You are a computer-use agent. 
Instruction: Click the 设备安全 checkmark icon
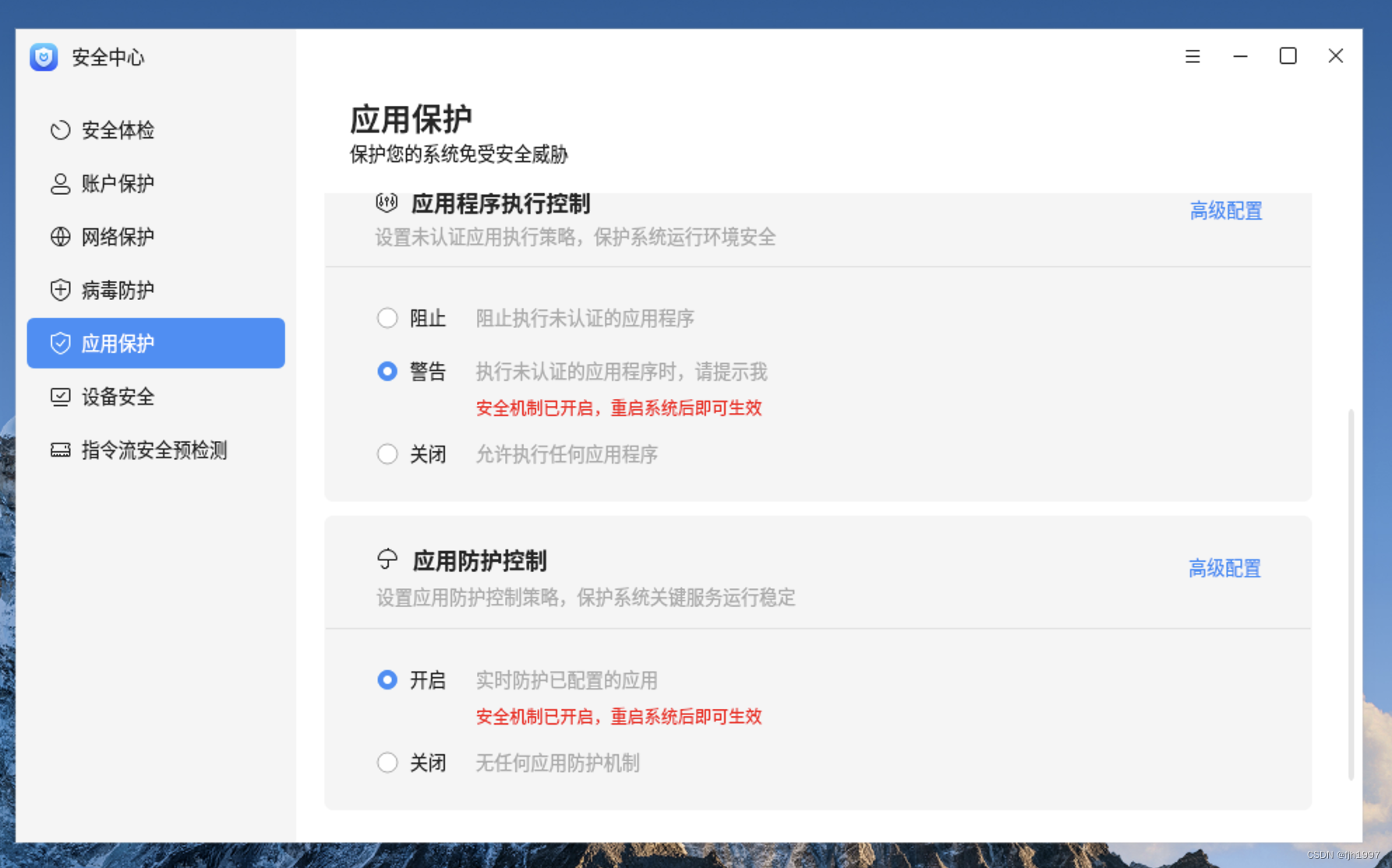pyautogui.click(x=60, y=397)
